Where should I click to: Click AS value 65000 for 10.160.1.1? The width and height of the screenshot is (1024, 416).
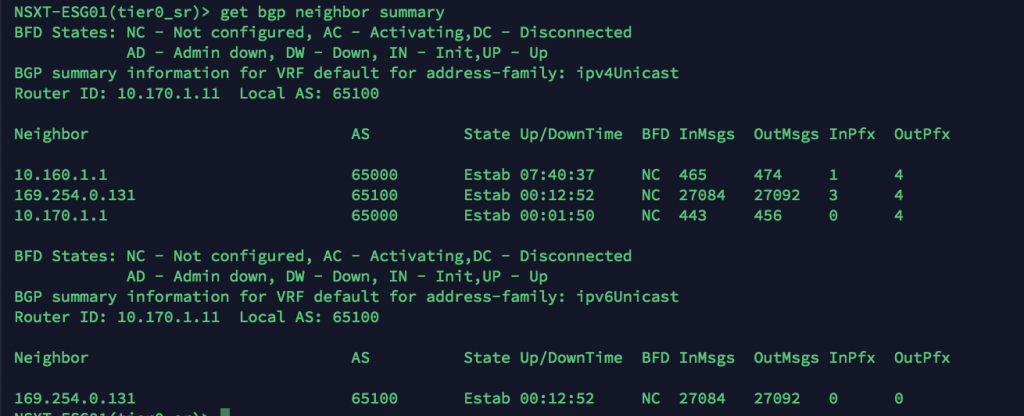click(x=374, y=175)
